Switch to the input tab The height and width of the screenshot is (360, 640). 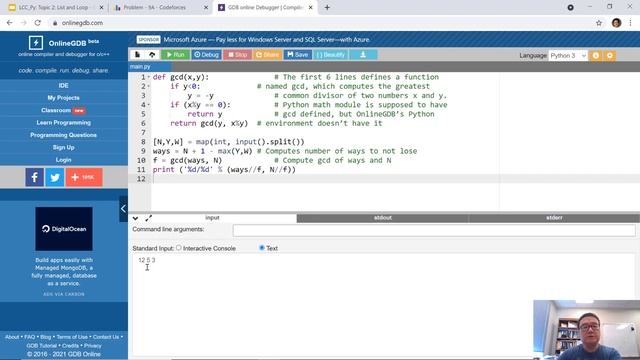212,218
